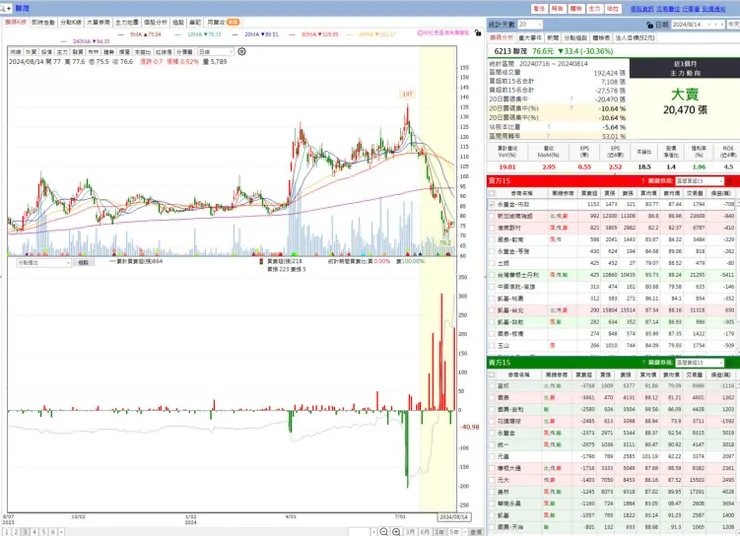The width and height of the screenshot is (740, 536).
Task: Click the pink circle K-line color hint icon
Action: pos(420,33)
